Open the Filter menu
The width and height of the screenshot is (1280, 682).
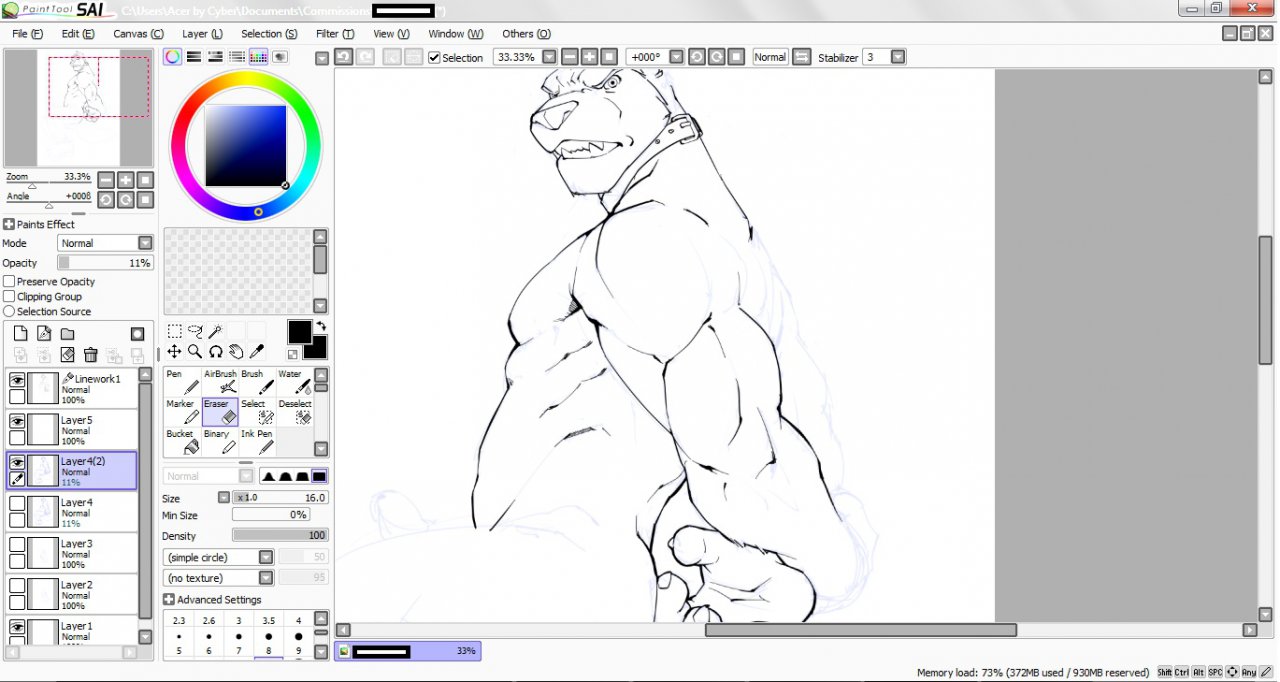(335, 34)
